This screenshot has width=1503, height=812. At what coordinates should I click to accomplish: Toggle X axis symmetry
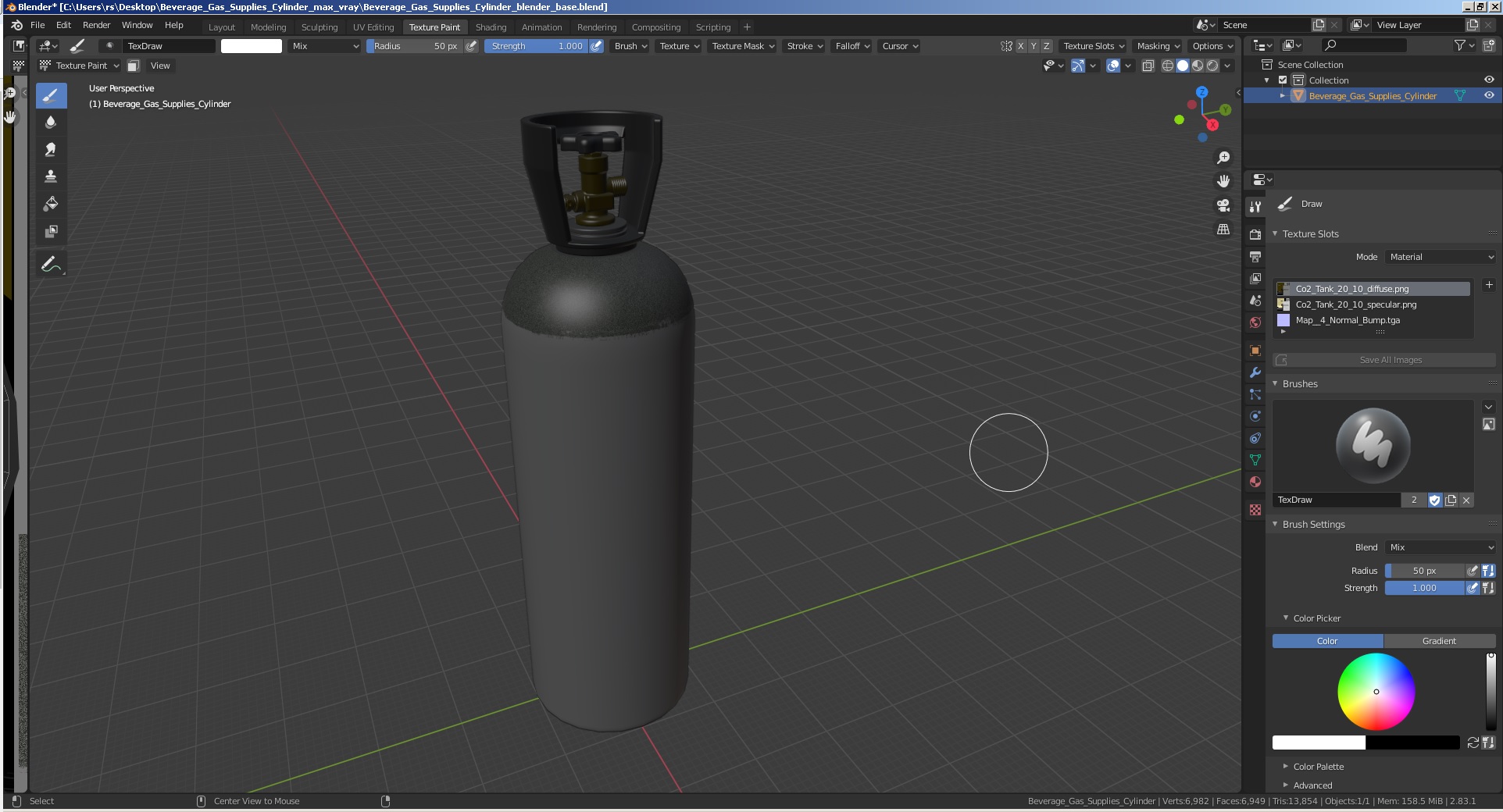point(1020,46)
